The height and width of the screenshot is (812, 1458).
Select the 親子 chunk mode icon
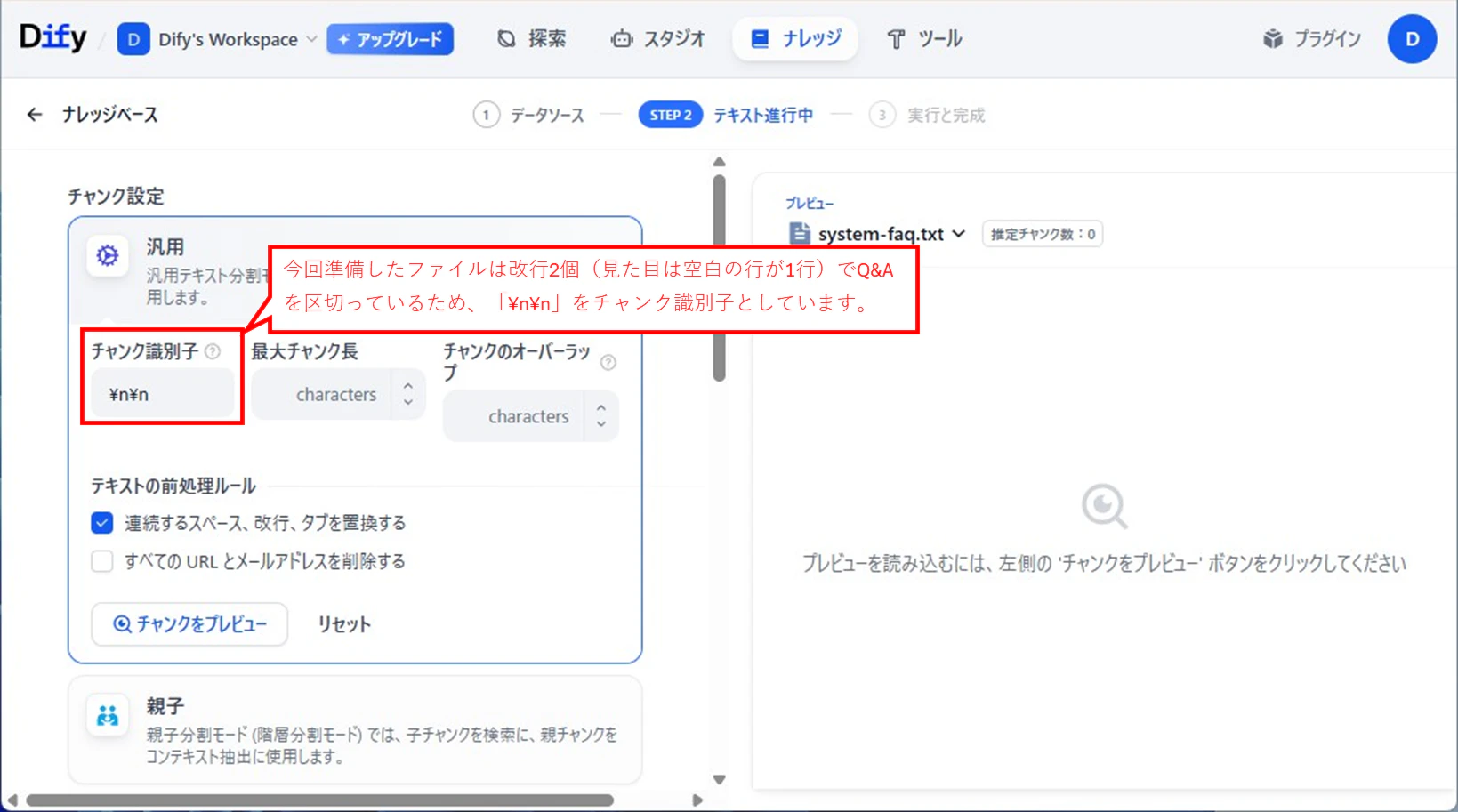108,715
